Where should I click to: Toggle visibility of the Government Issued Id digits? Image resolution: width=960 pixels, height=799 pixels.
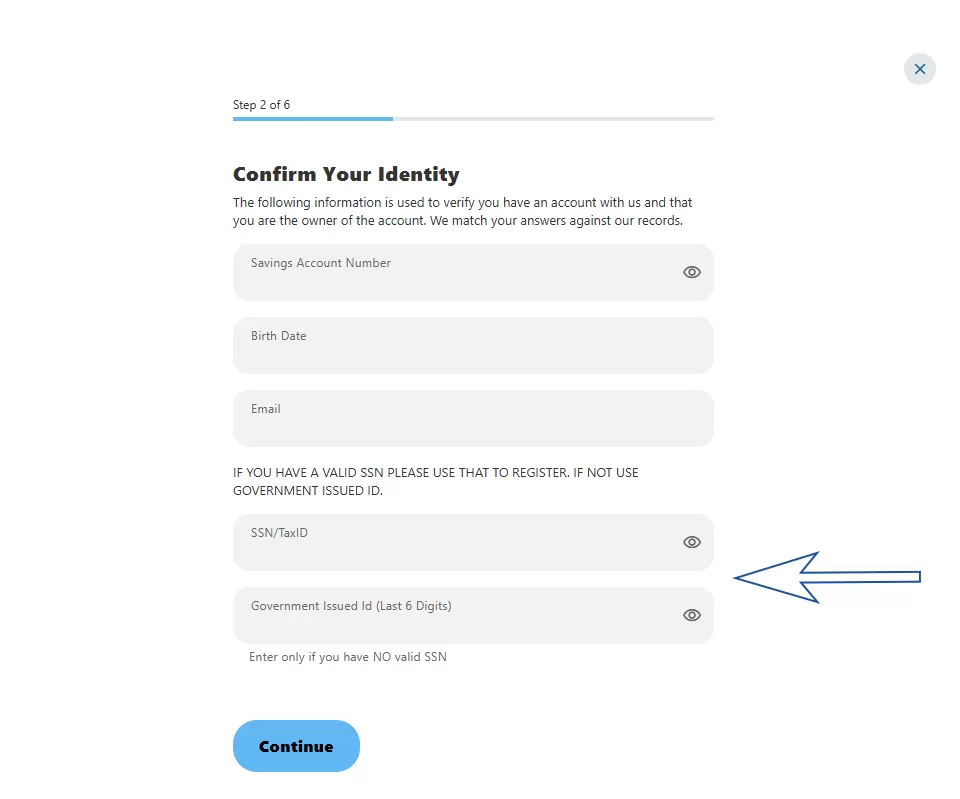pos(691,615)
